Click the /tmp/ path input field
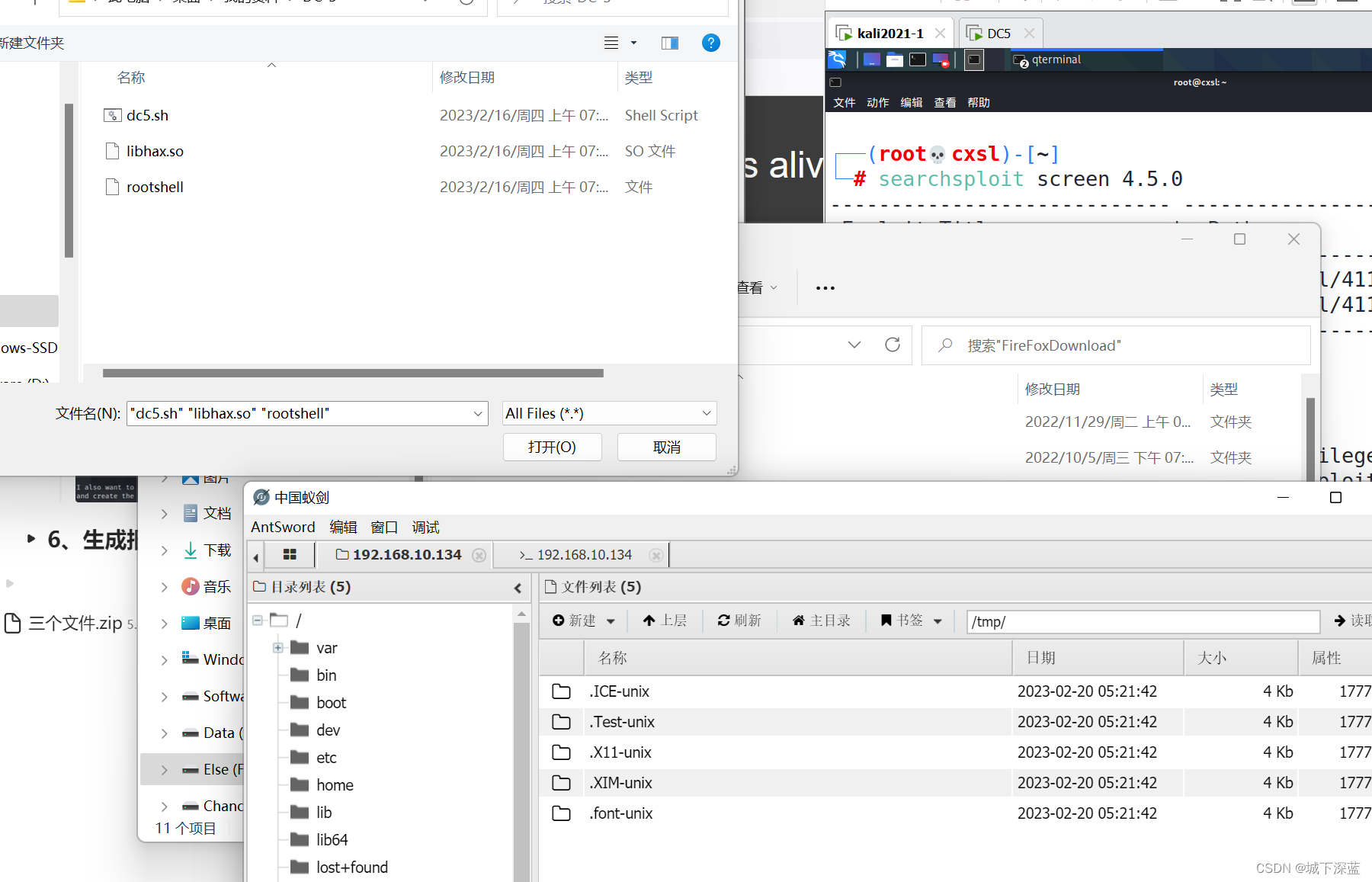Image resolution: width=1372 pixels, height=882 pixels. [1143, 621]
